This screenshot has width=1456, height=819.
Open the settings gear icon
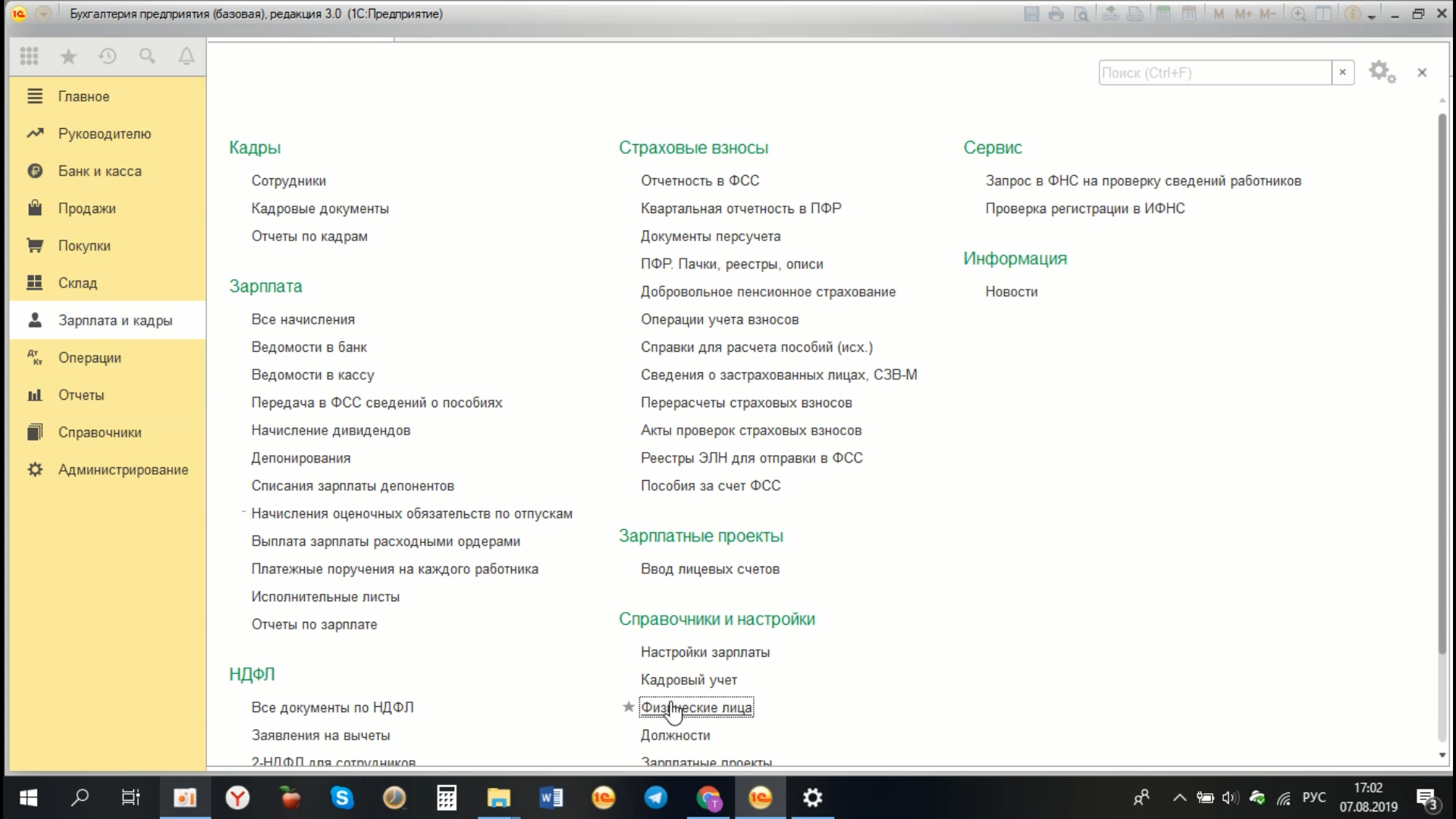click(1380, 71)
